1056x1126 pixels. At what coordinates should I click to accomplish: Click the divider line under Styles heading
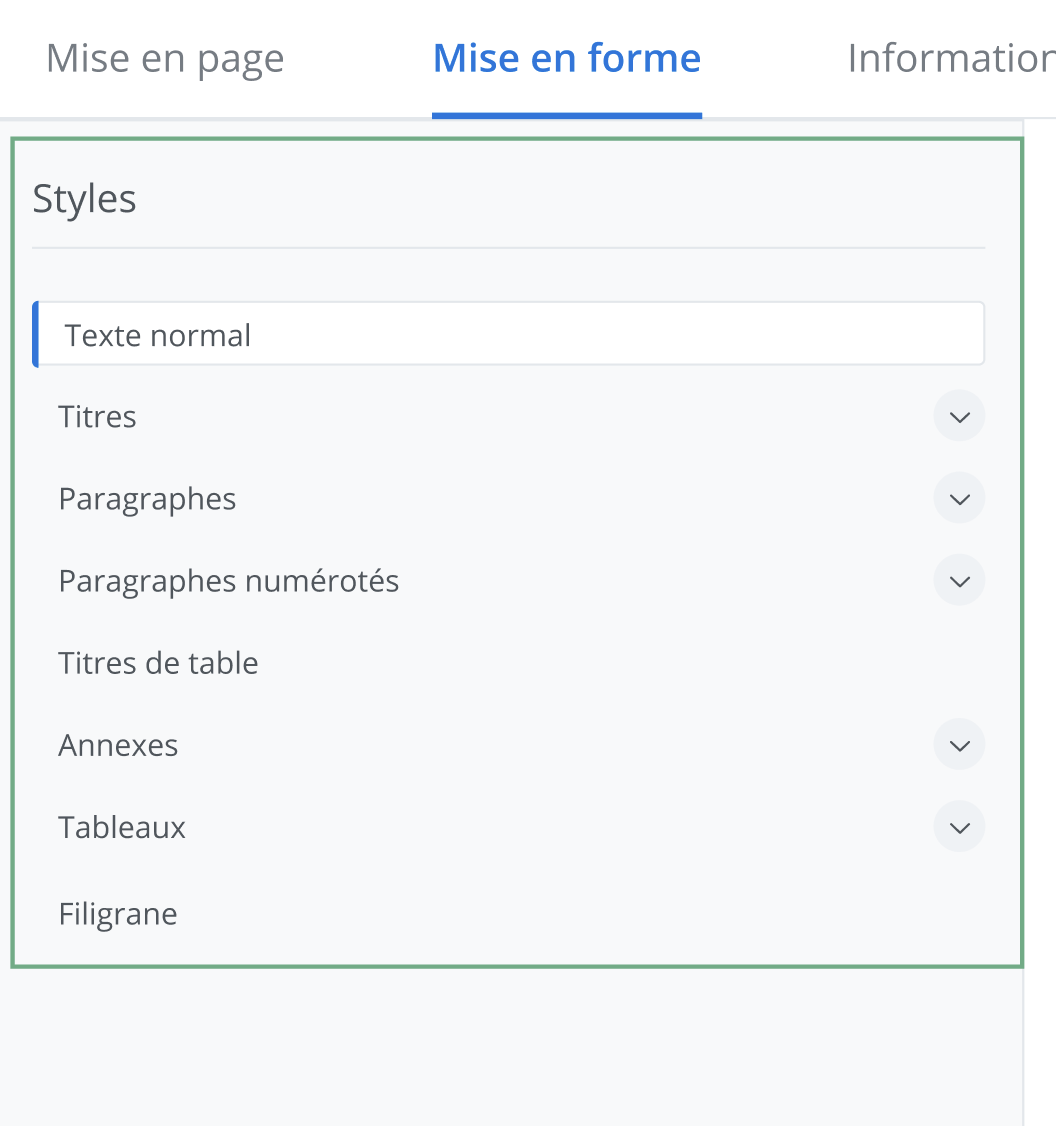point(508,247)
